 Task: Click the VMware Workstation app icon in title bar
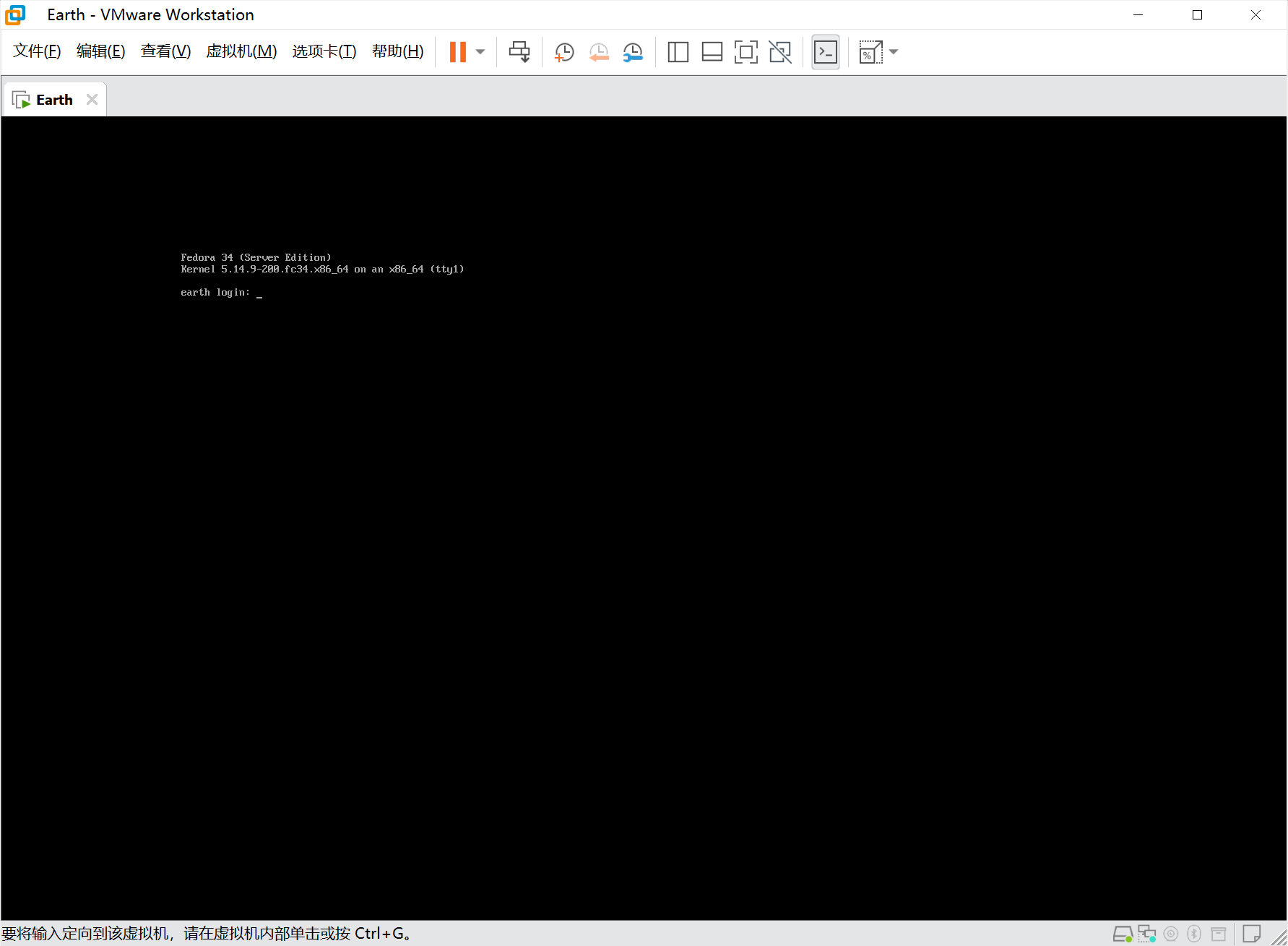pyautogui.click(x=15, y=14)
